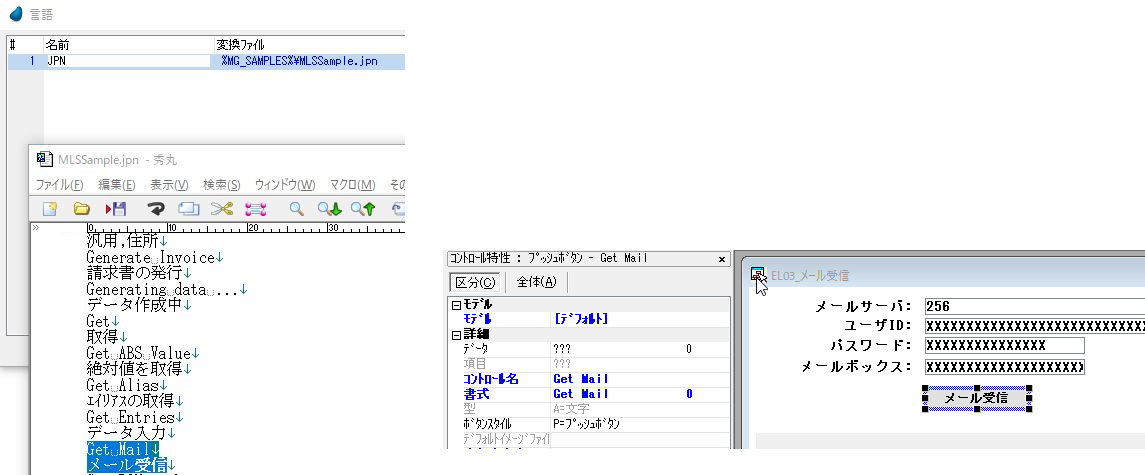Open a file with the folder icon
This screenshot has width=1145, height=475.
coord(82,209)
